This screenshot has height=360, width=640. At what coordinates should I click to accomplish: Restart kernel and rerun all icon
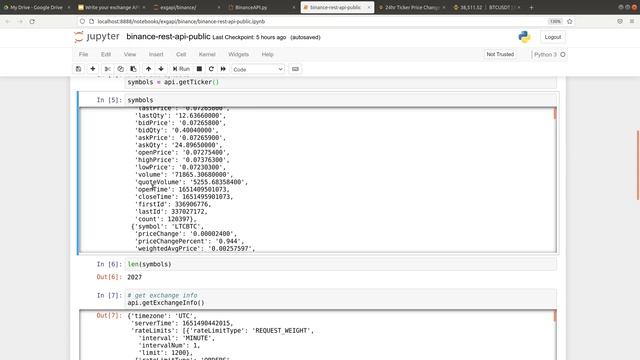pyautogui.click(x=223, y=69)
